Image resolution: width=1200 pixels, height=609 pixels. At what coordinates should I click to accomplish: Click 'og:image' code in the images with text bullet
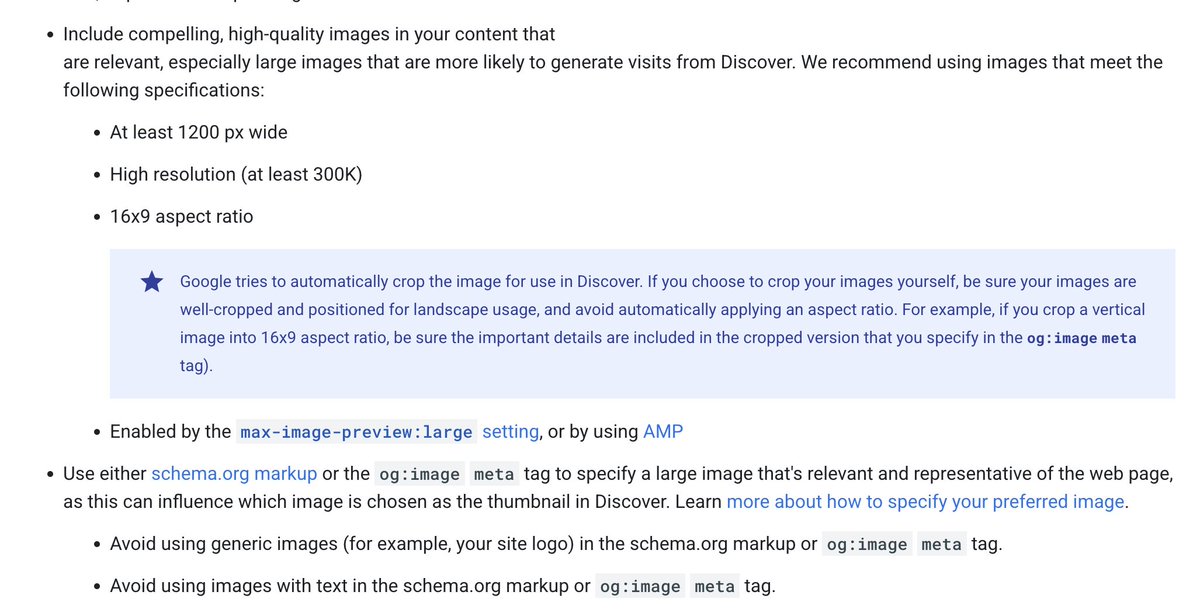(x=640, y=587)
